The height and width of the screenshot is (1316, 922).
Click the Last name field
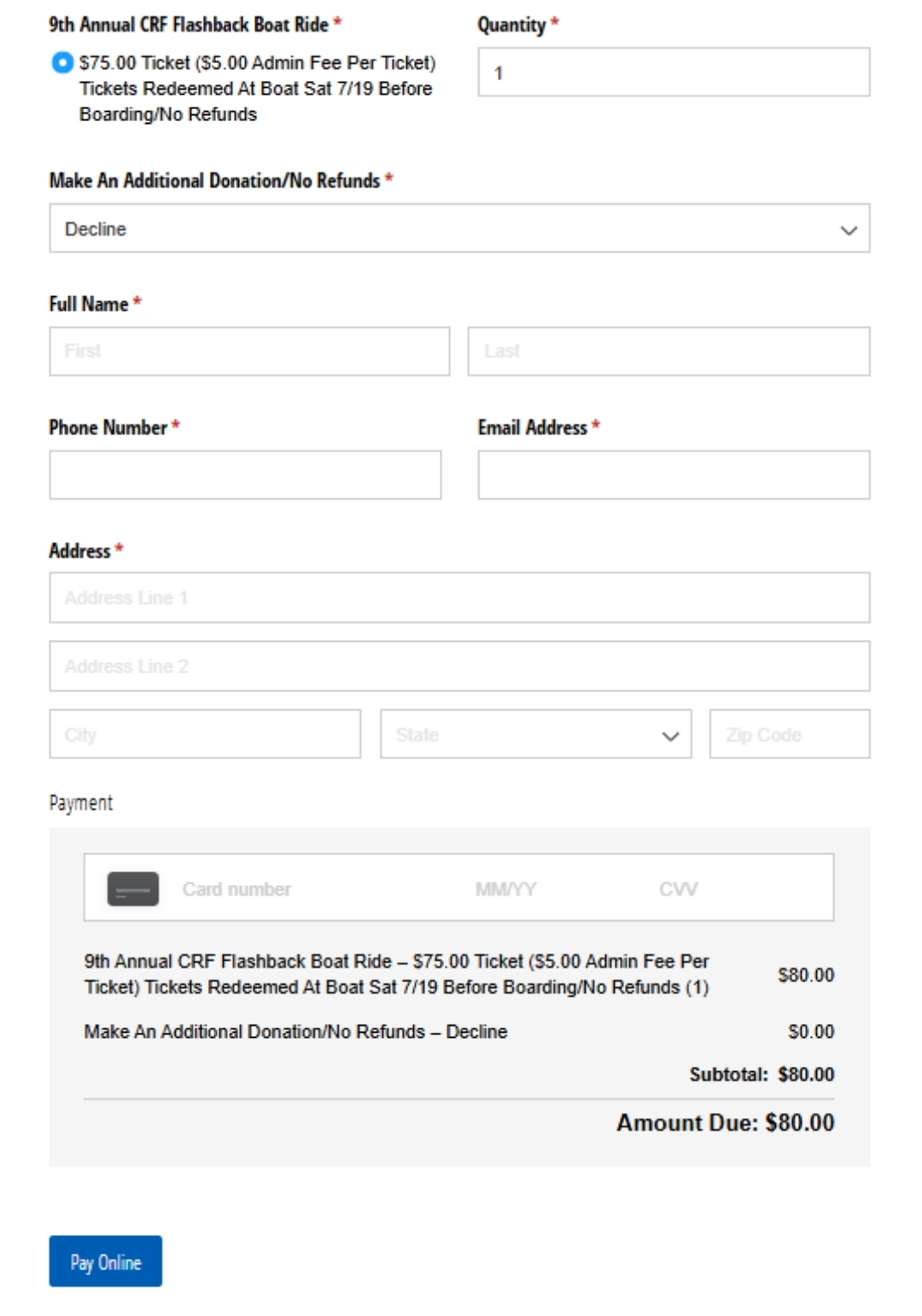668,352
